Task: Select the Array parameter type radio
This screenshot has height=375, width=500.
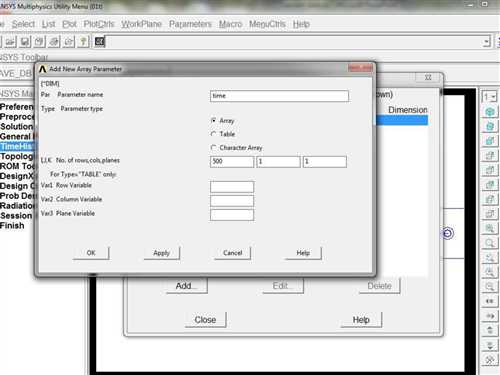Action: tap(214, 120)
